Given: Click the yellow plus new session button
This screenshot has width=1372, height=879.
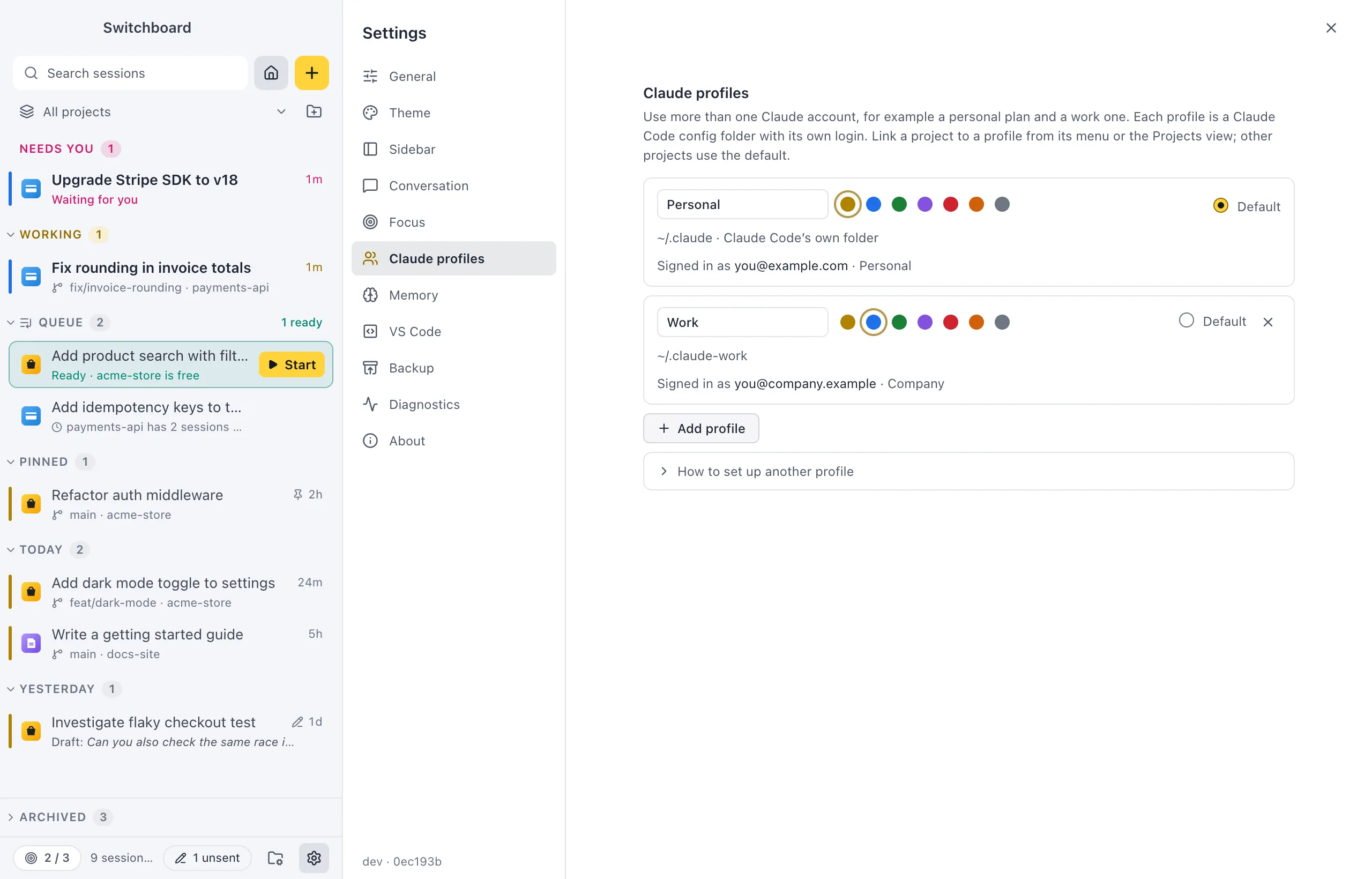Looking at the screenshot, I should [x=311, y=73].
